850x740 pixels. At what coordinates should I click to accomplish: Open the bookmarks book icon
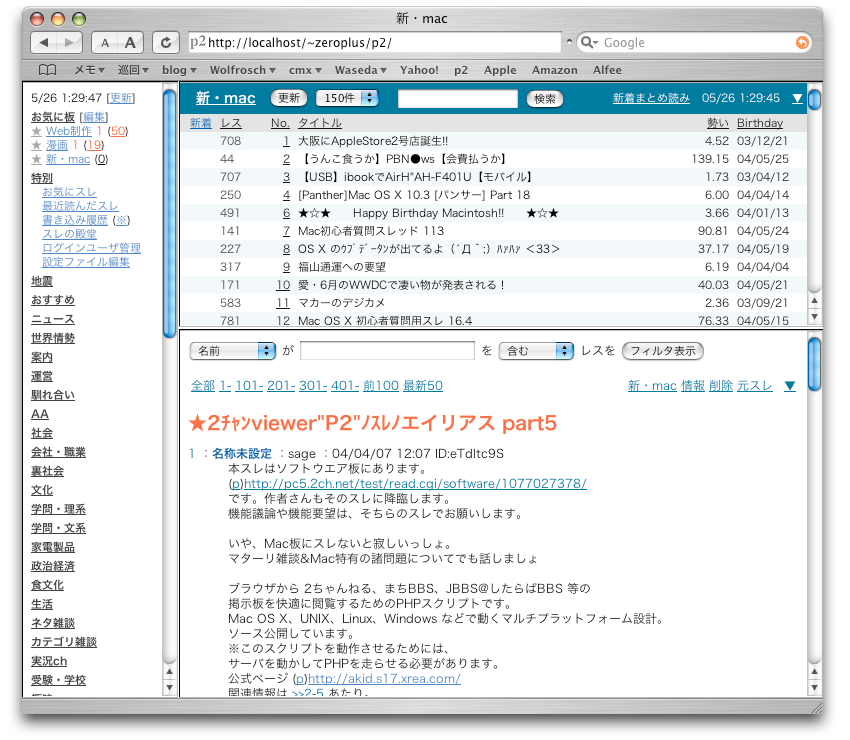pyautogui.click(x=47, y=70)
